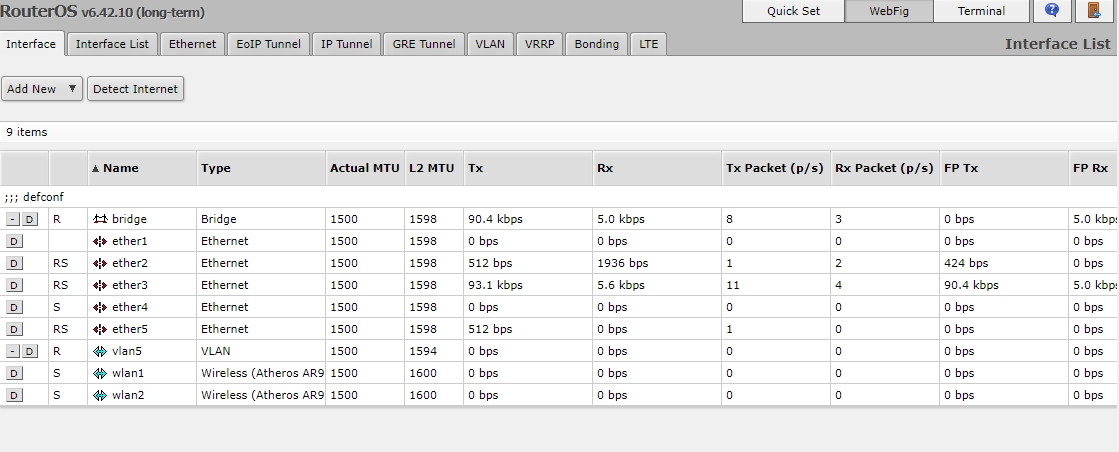Open the ether1 interface name
The width and height of the screenshot is (1119, 452).
(x=130, y=241)
